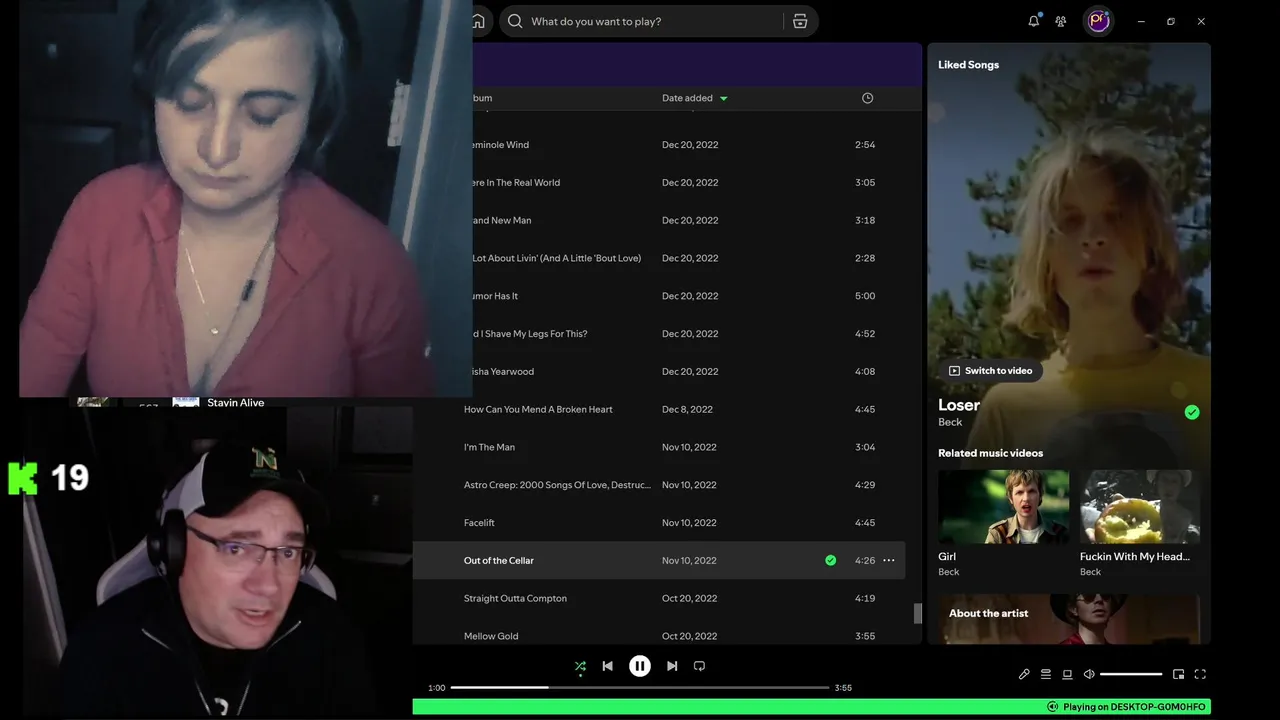Open the Browse icon in search bar

click(x=800, y=21)
